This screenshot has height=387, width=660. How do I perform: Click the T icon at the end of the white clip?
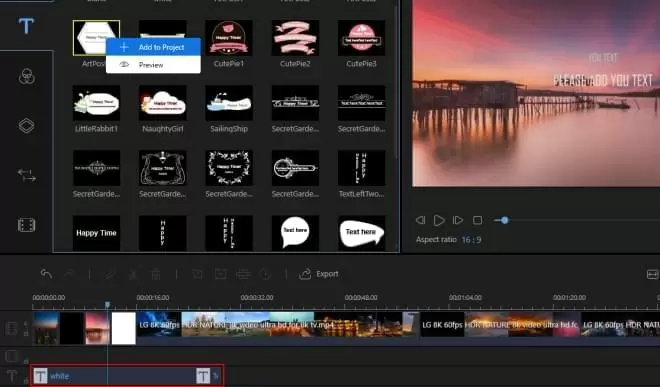pos(203,376)
